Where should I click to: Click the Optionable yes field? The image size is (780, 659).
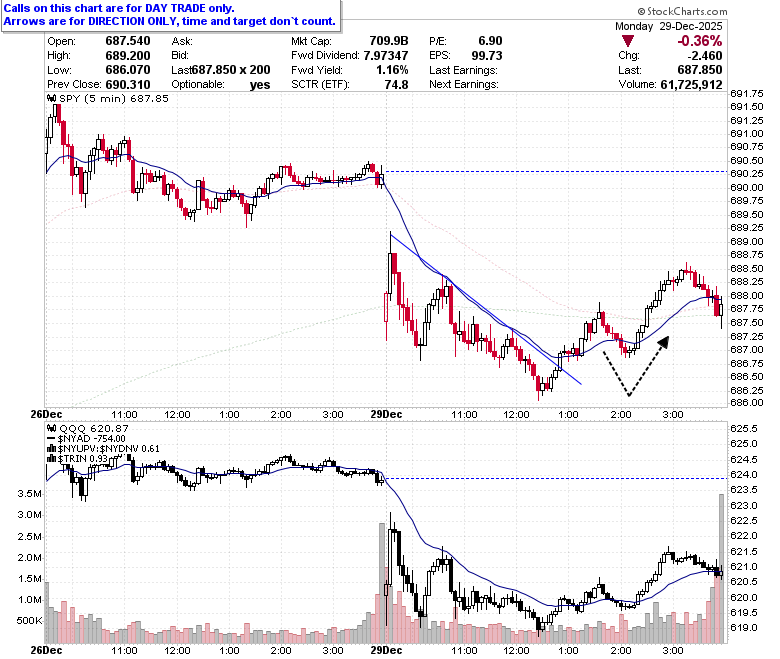pos(221,85)
